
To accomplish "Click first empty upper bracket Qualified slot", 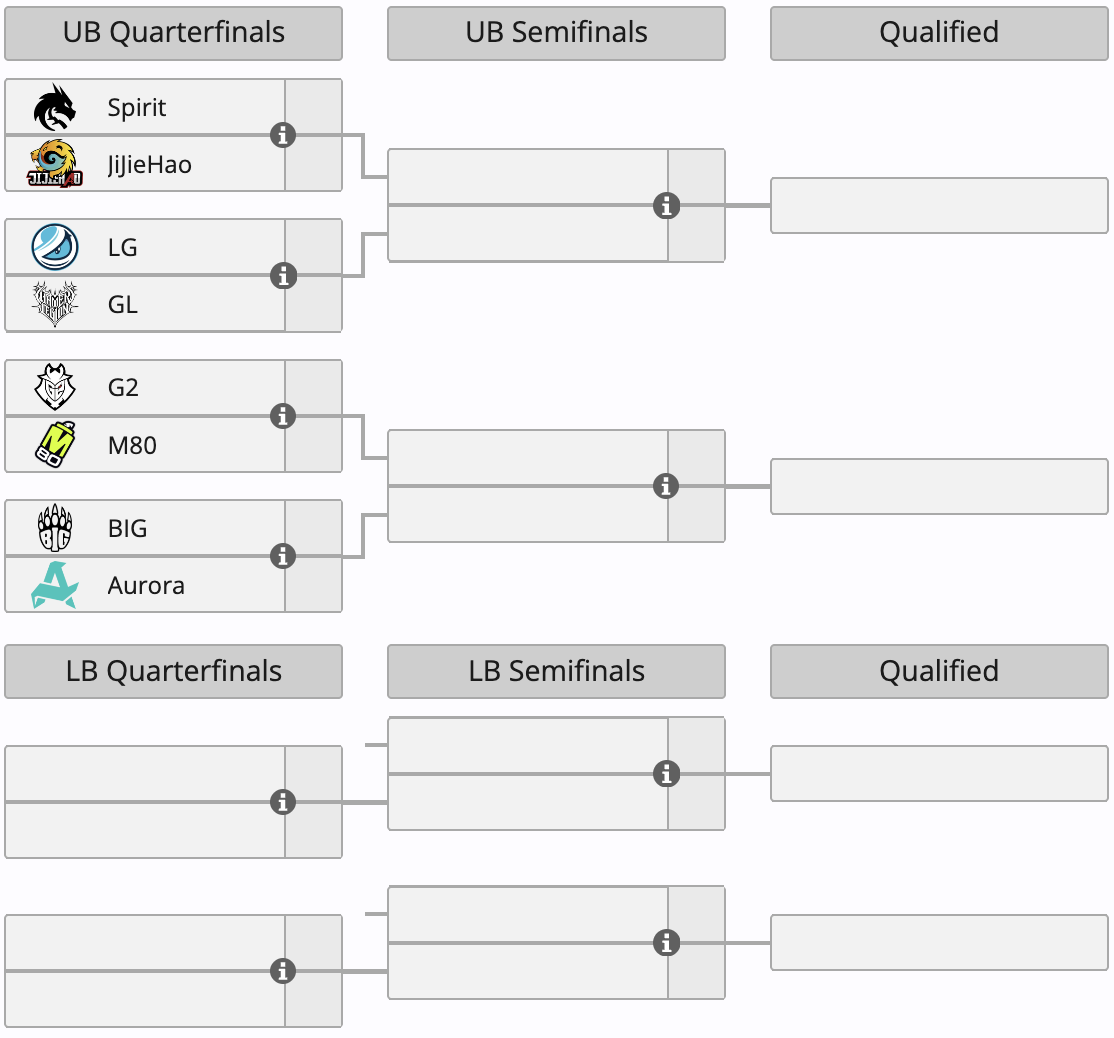I will click(x=939, y=205).
